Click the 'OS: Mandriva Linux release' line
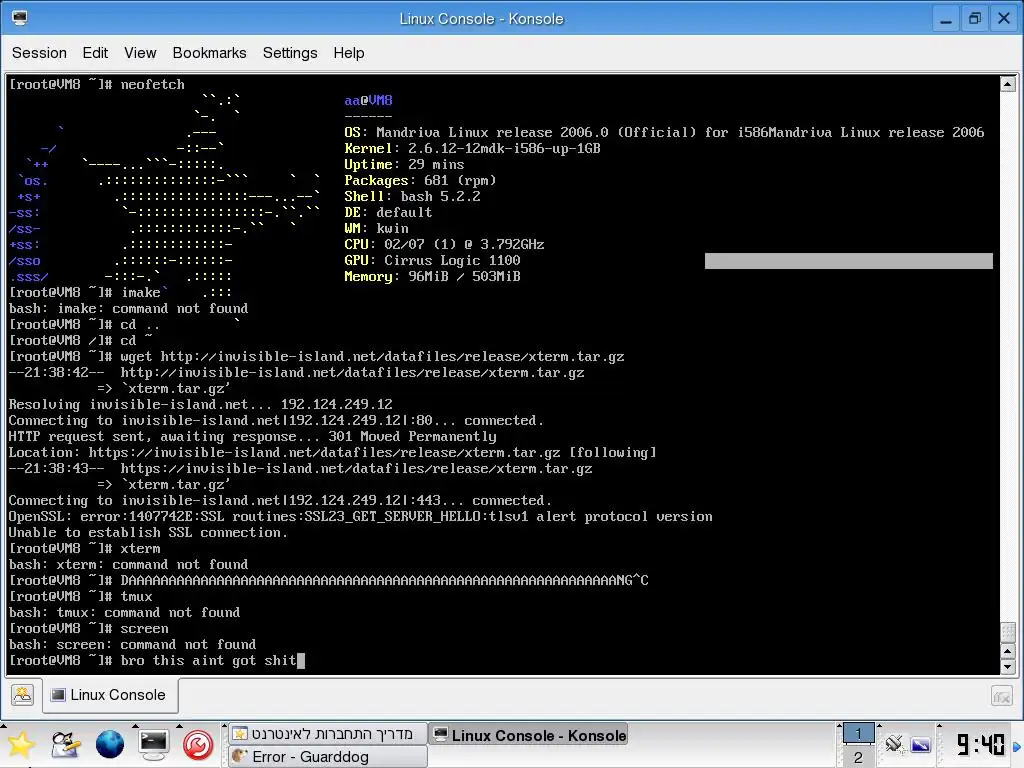The height and width of the screenshot is (768, 1024). (664, 132)
